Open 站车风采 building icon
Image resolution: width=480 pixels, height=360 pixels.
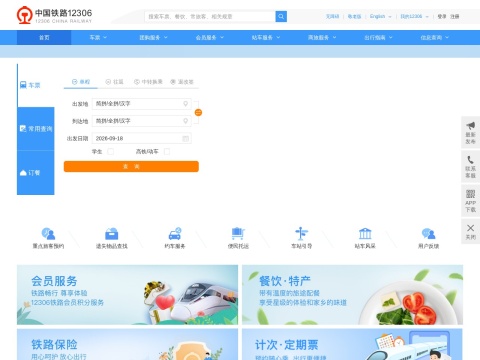coord(365,234)
